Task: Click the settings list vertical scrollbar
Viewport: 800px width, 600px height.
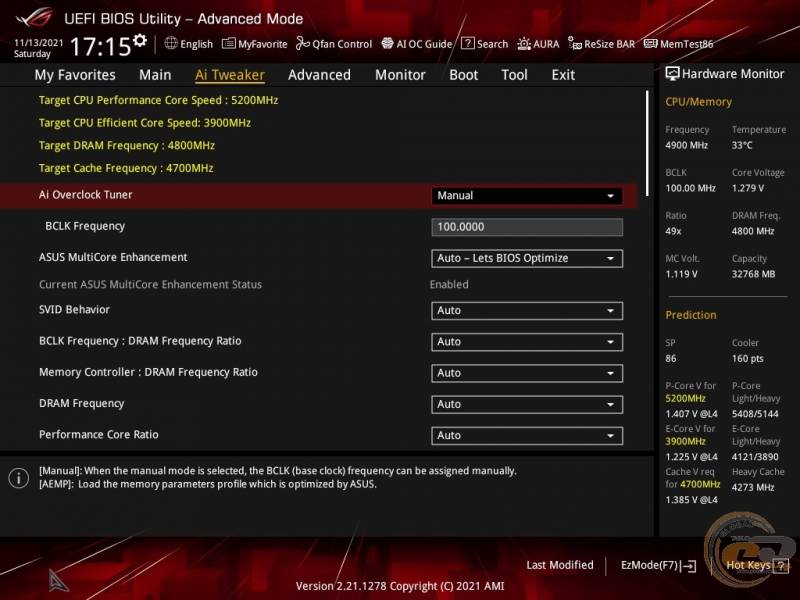Action: (x=647, y=143)
